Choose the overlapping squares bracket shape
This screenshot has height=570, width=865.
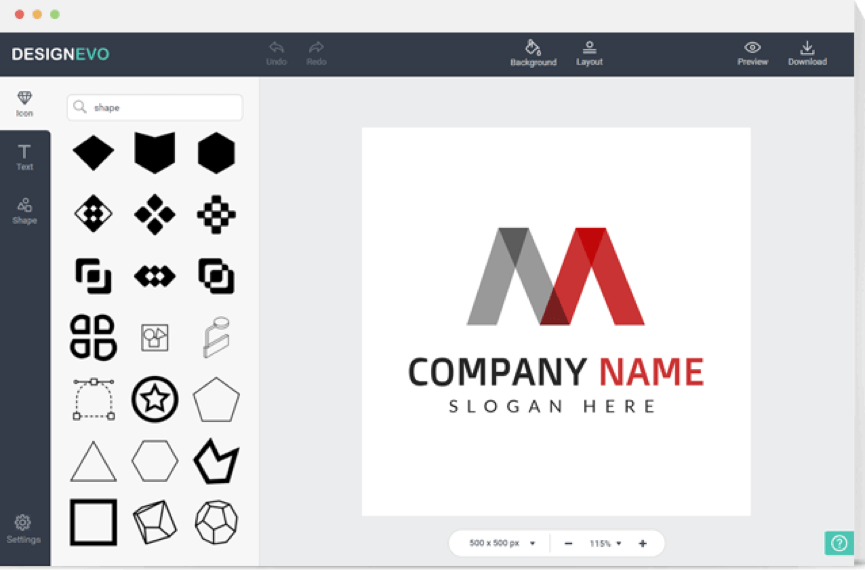[93, 275]
